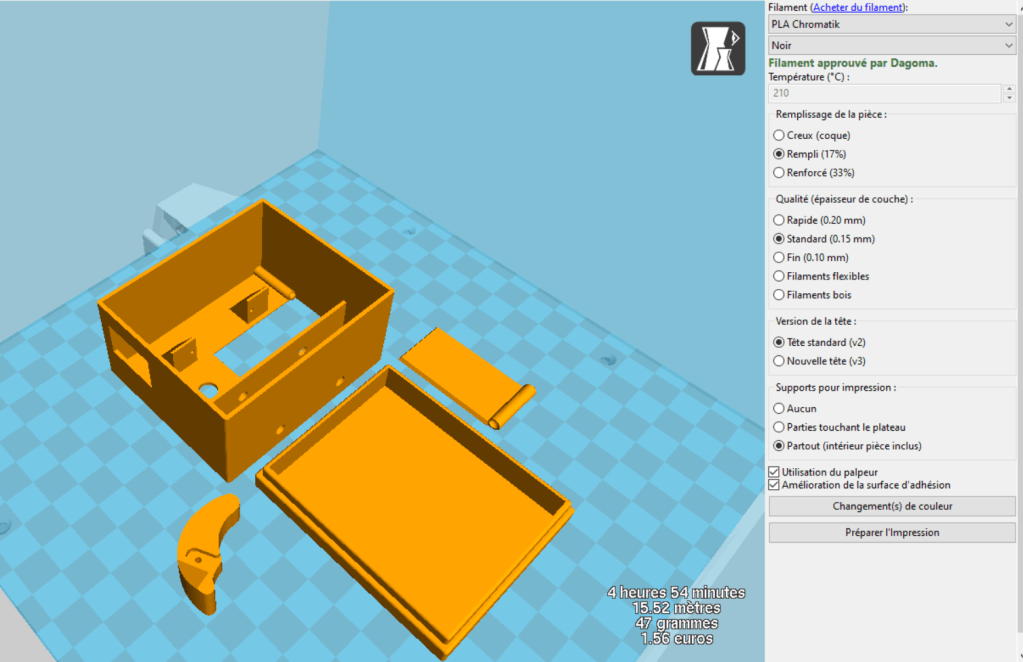Select Aucun for print supports
The image size is (1023, 662).
click(x=779, y=408)
